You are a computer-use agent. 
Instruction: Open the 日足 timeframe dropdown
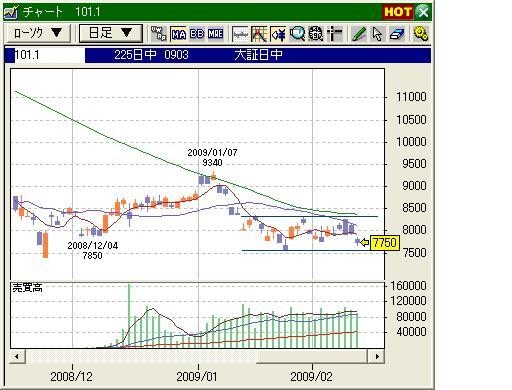(x=111, y=33)
